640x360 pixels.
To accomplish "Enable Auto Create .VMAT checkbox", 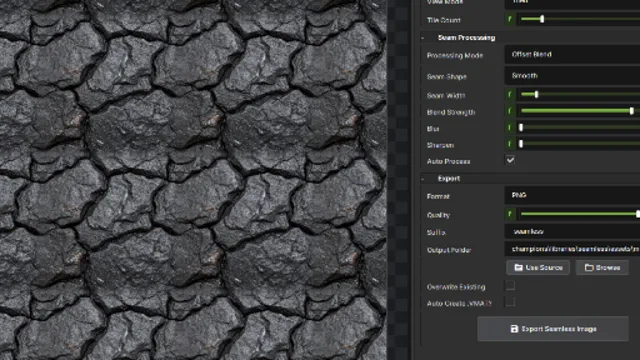I will coord(510,302).
